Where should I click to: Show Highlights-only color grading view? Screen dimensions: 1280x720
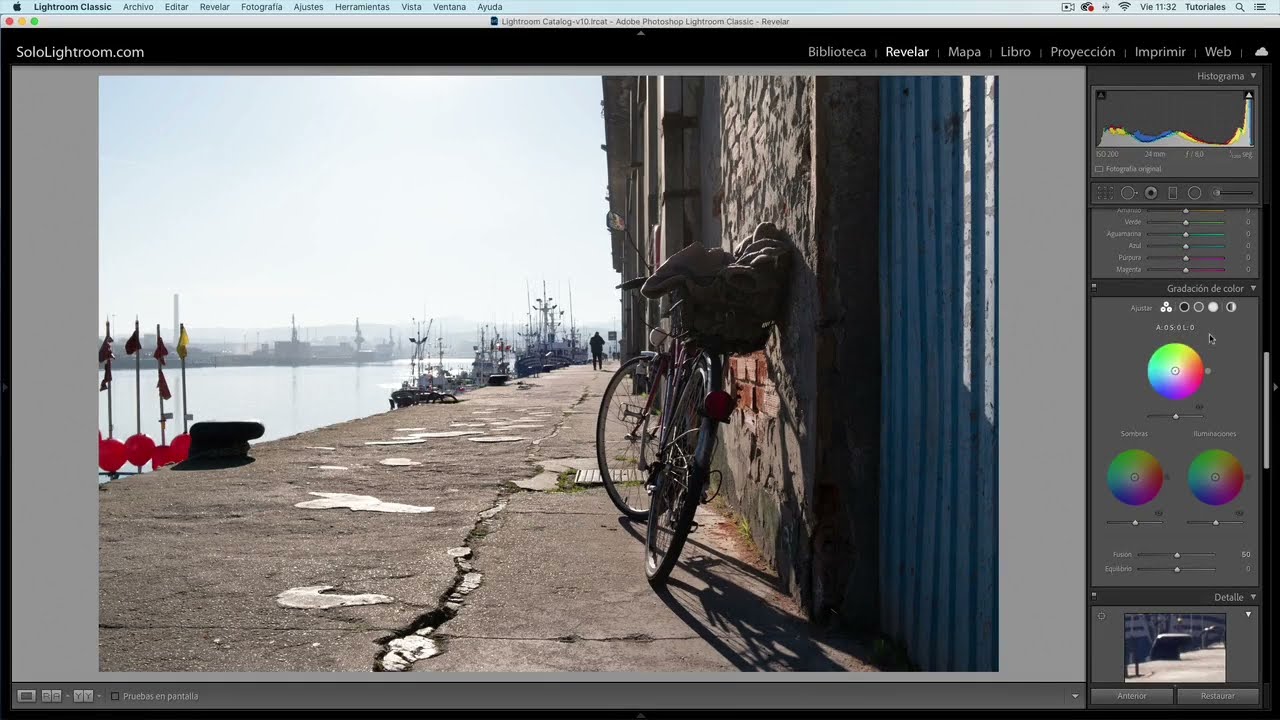1213,307
